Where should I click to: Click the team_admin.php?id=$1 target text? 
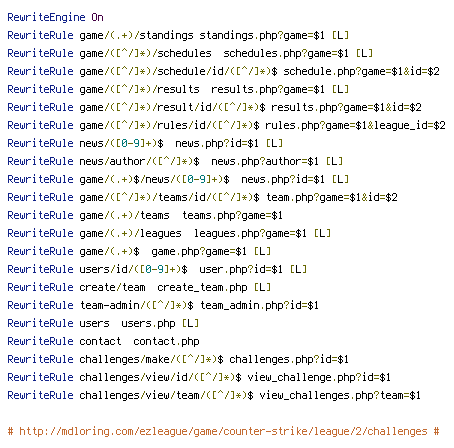[x=259, y=305]
